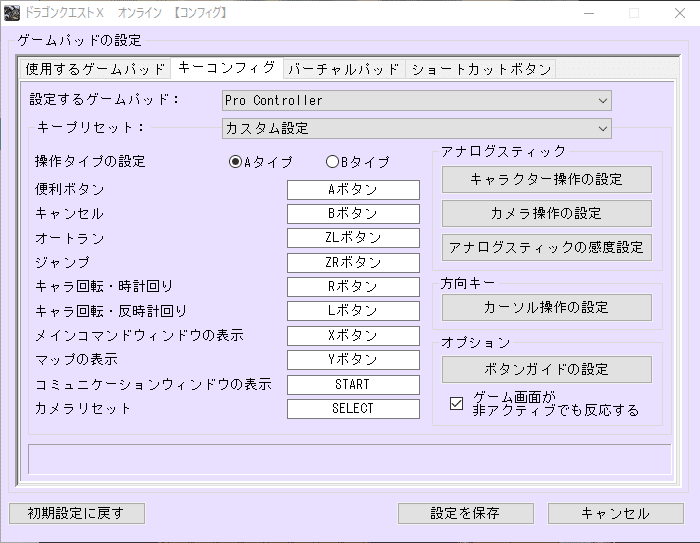Screen dimensions: 700x543
Task: Click the キャラ回転・反時計回り field (Lボタン)
Action: point(353,311)
